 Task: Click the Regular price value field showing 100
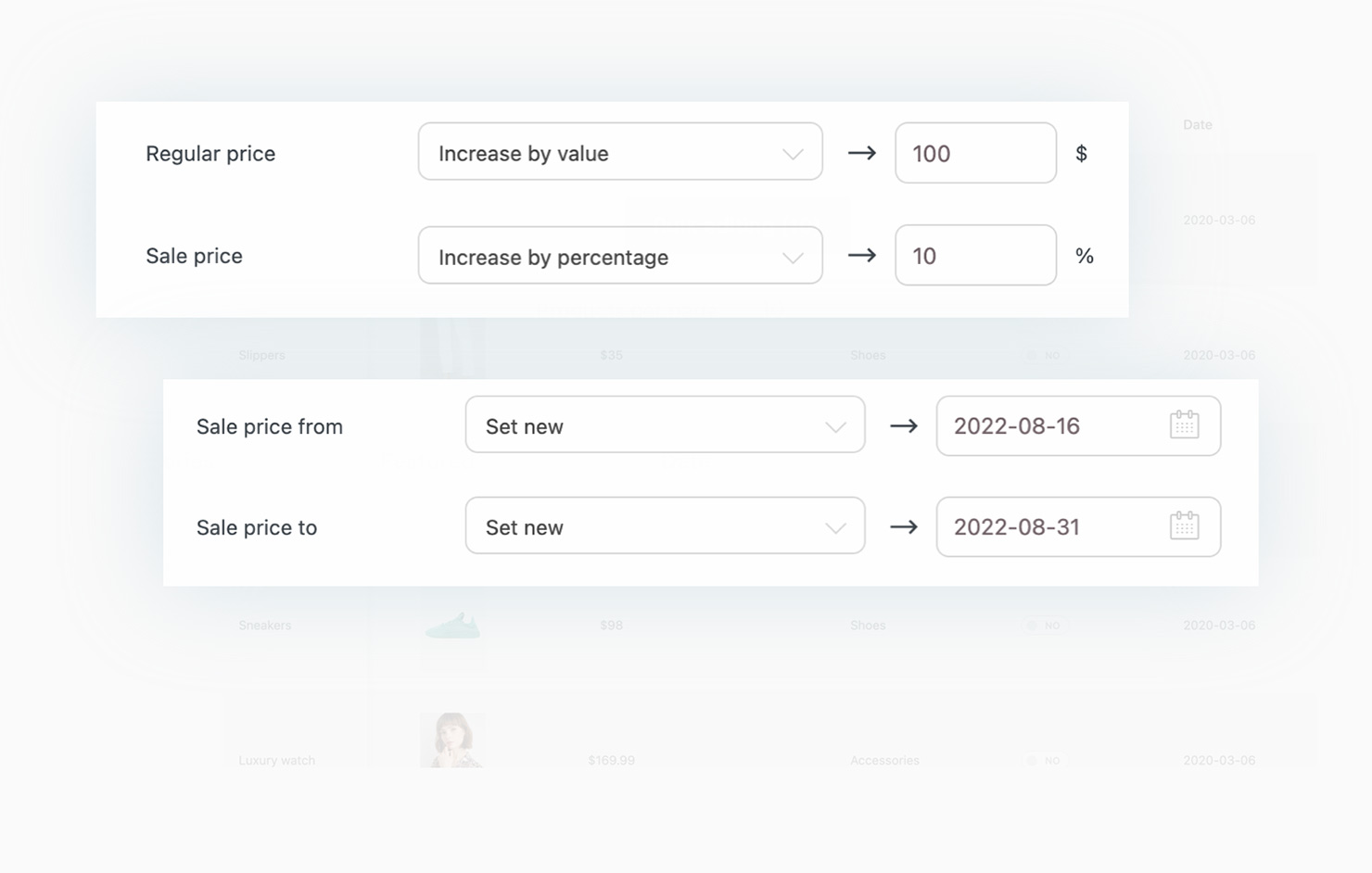tap(974, 153)
